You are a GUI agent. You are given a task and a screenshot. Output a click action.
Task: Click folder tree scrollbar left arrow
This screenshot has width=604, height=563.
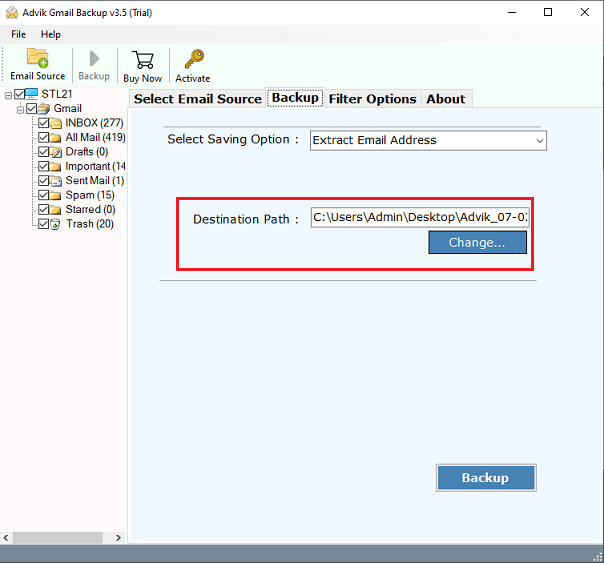click(x=6, y=538)
